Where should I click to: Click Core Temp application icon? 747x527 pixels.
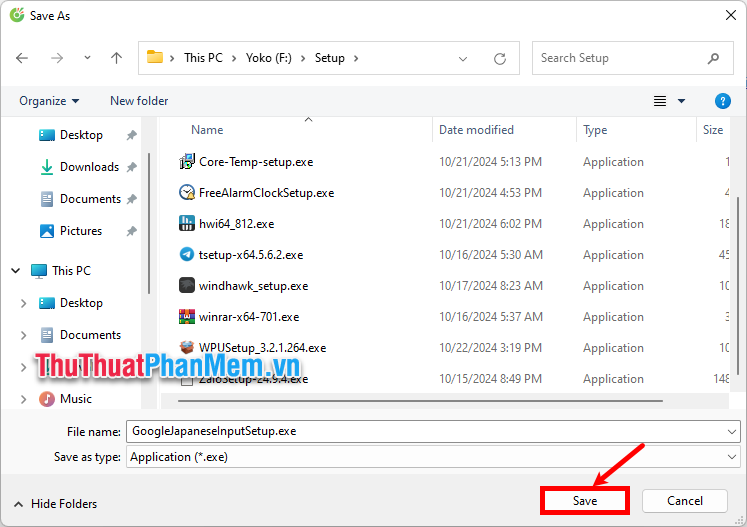187,162
